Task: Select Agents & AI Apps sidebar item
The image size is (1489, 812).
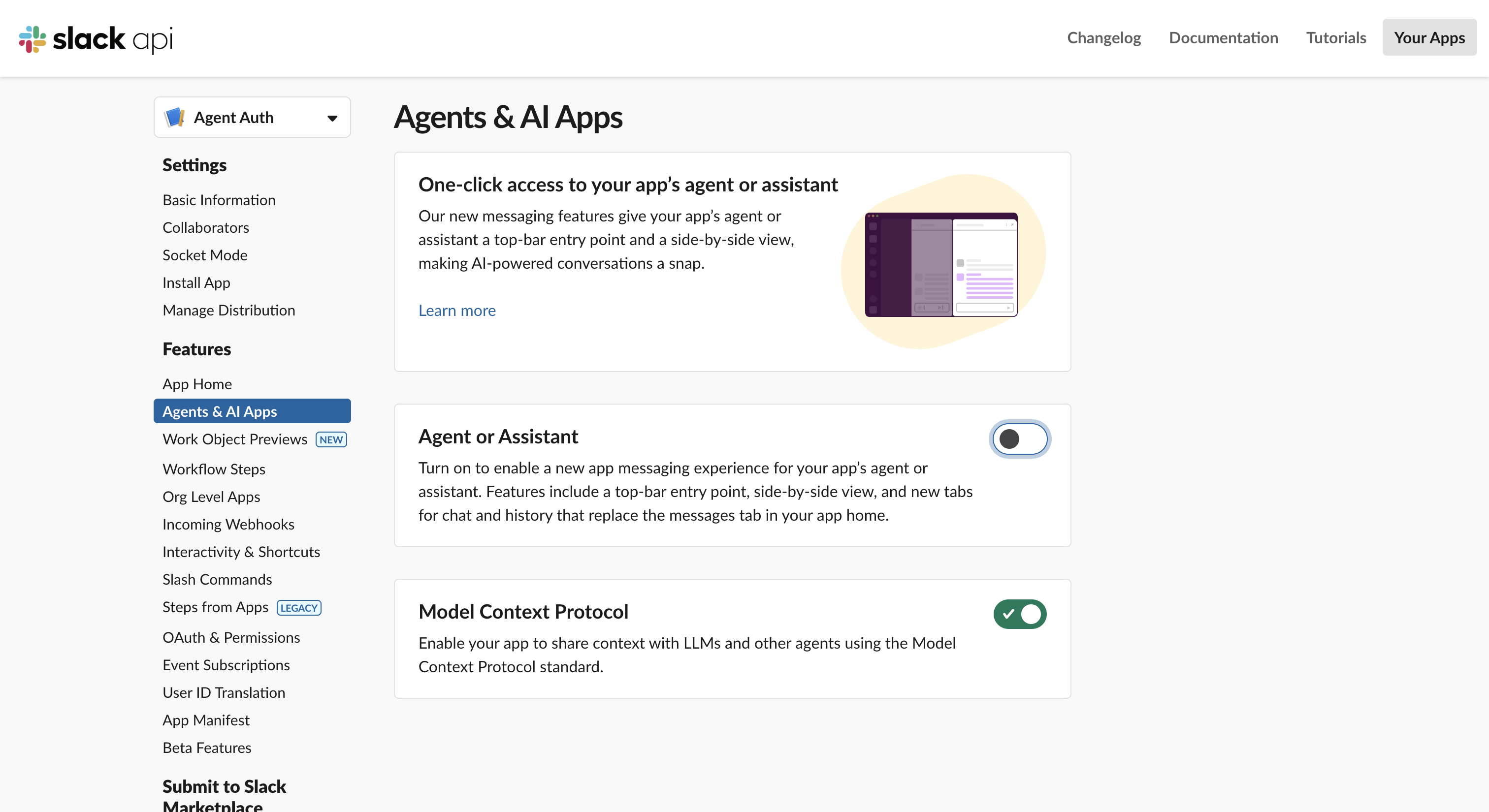Action: 252,411
